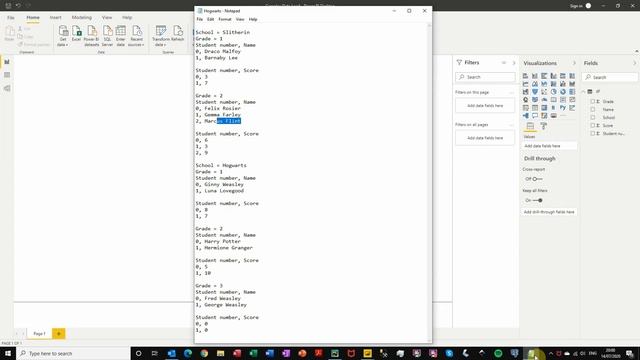
Task: Select the Stacked bar chart visual
Action: (x=525, y=76)
